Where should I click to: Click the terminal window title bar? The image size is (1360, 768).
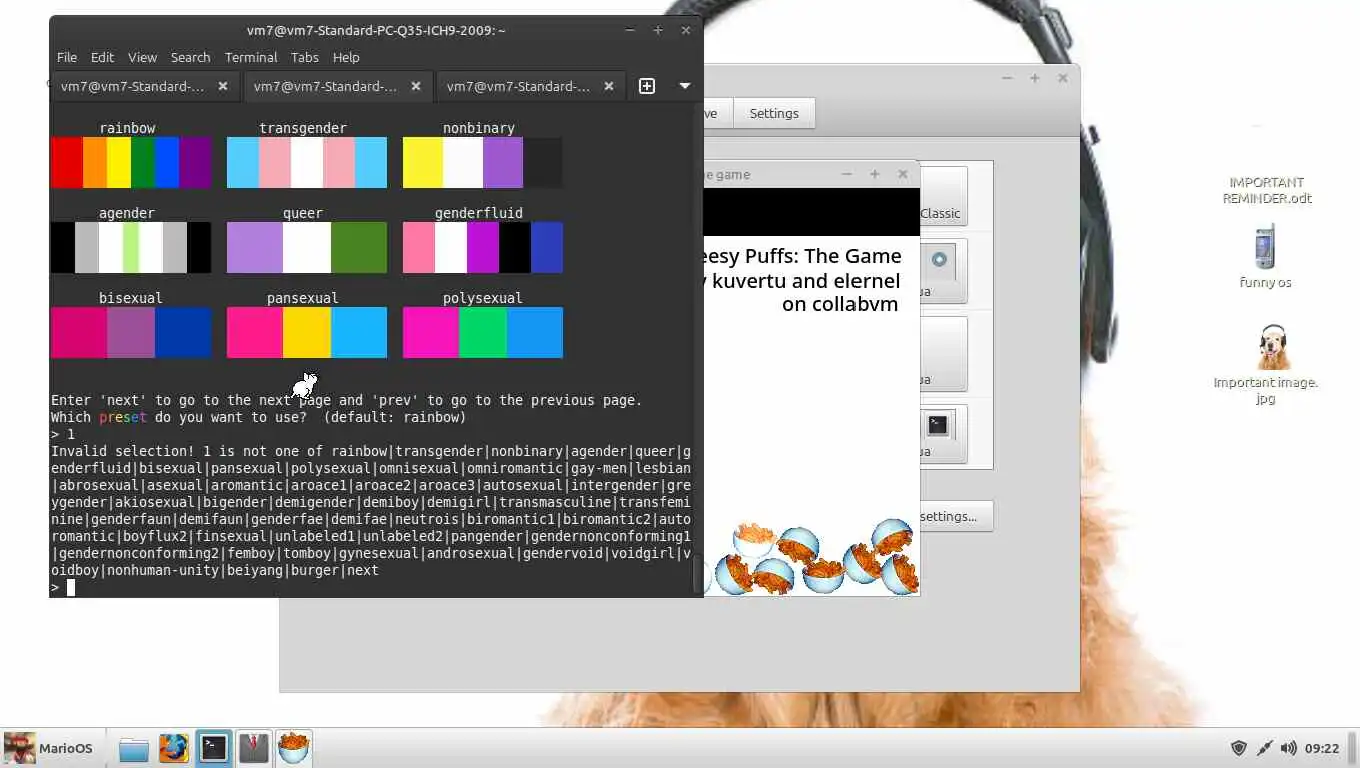pyautogui.click(x=376, y=30)
